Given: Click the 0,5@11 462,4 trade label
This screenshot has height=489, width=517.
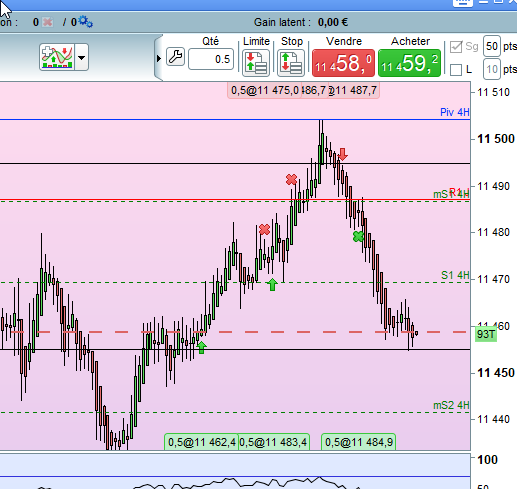Looking at the screenshot, I should coord(201,442).
